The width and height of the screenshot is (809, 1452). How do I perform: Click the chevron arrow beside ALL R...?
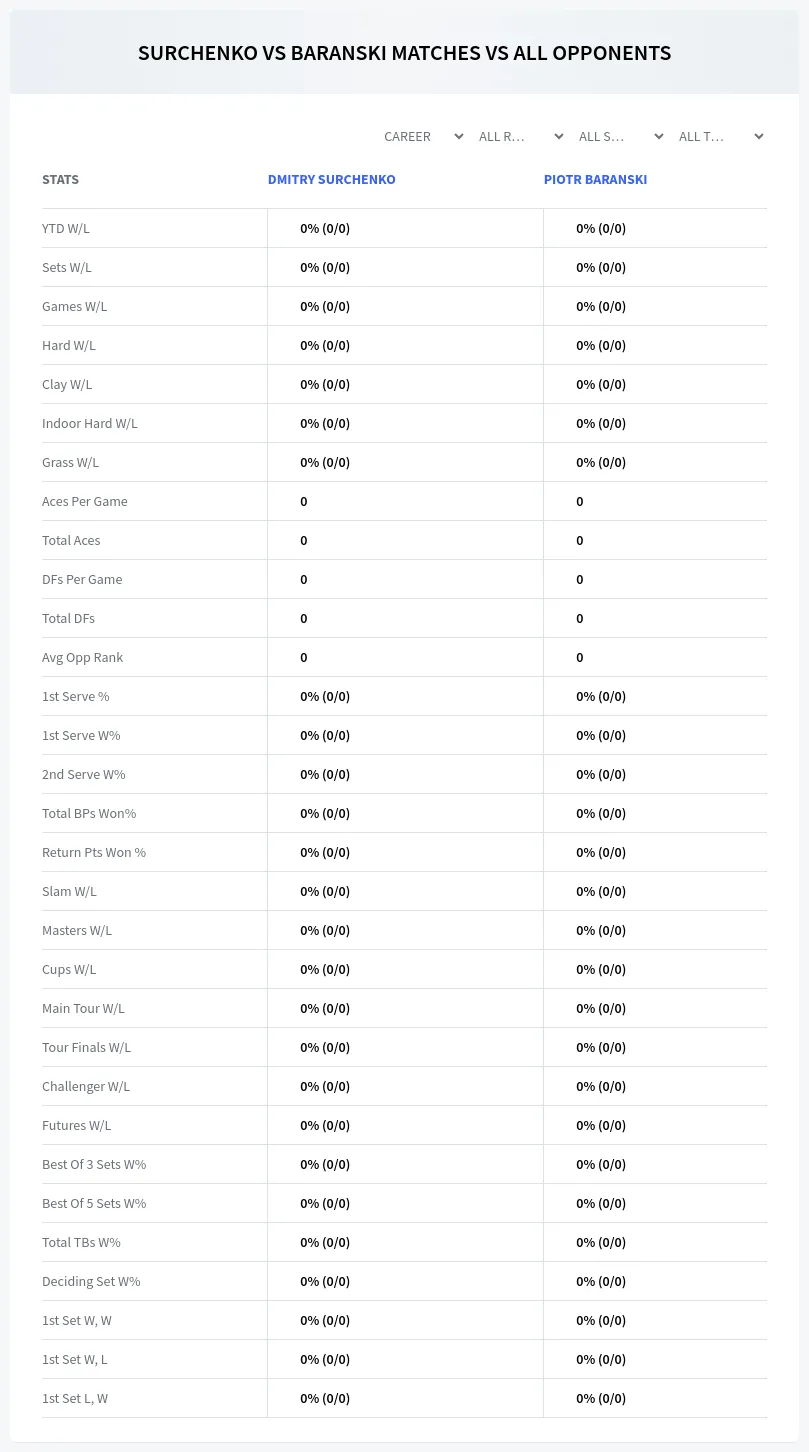coord(559,137)
